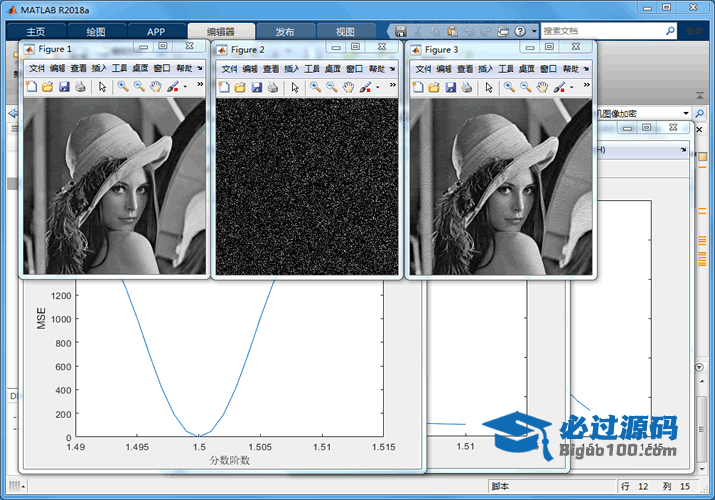This screenshot has height=500, width=715.
Task: Open Help via the question mark icon
Action: click(520, 31)
